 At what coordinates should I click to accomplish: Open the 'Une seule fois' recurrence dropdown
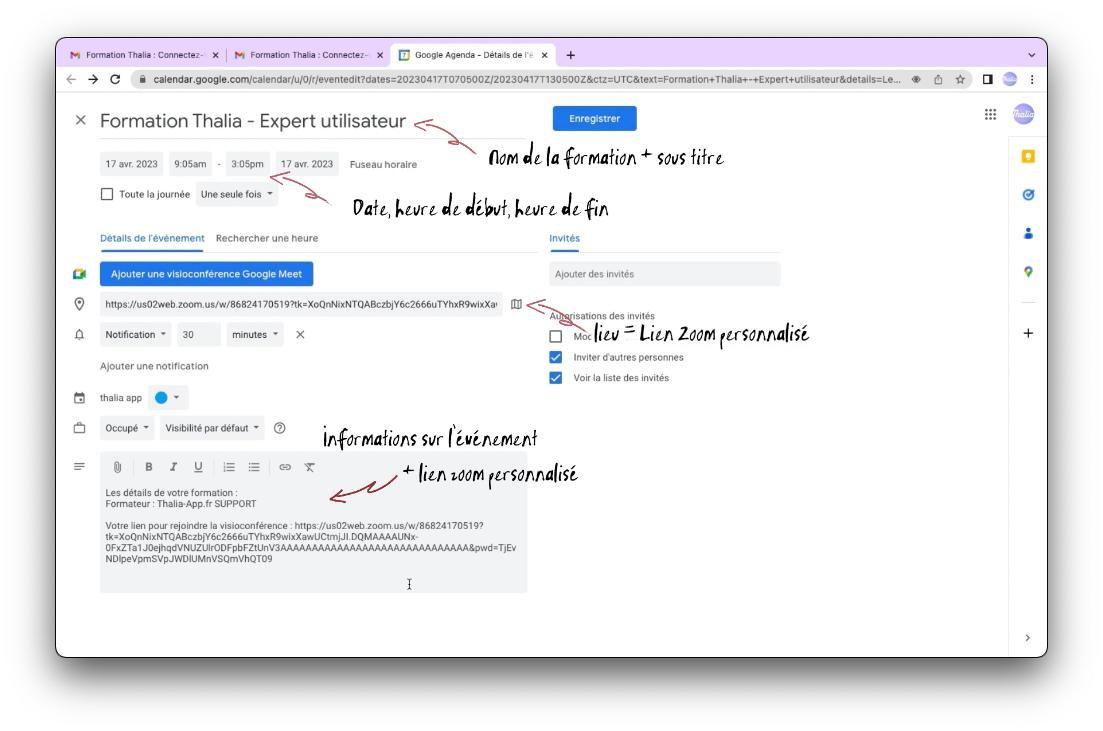tap(237, 194)
